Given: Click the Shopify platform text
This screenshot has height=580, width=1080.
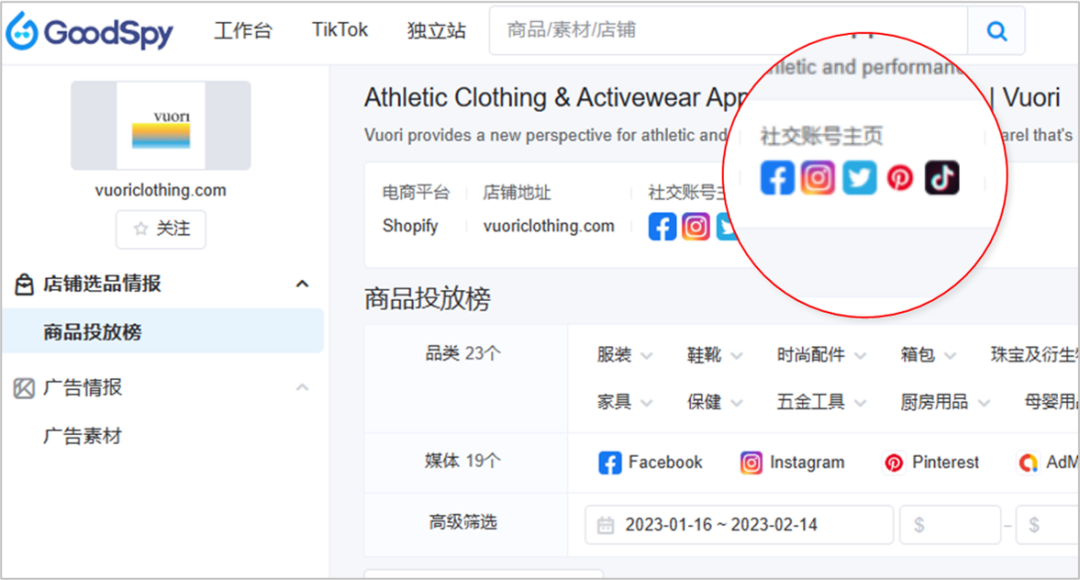Looking at the screenshot, I should [x=411, y=226].
